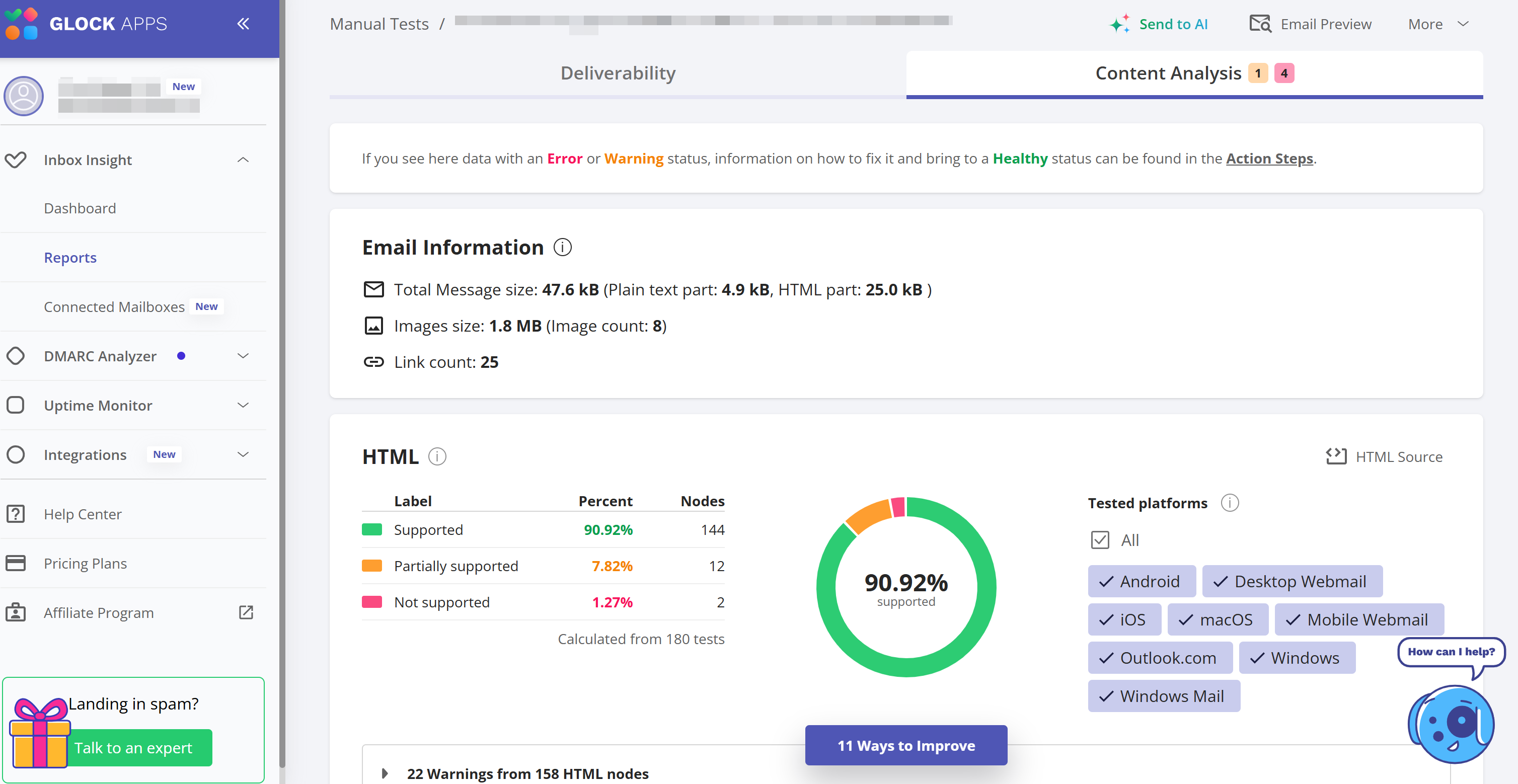Click the gift box icon
Screen dimensions: 1518x784
40,733
